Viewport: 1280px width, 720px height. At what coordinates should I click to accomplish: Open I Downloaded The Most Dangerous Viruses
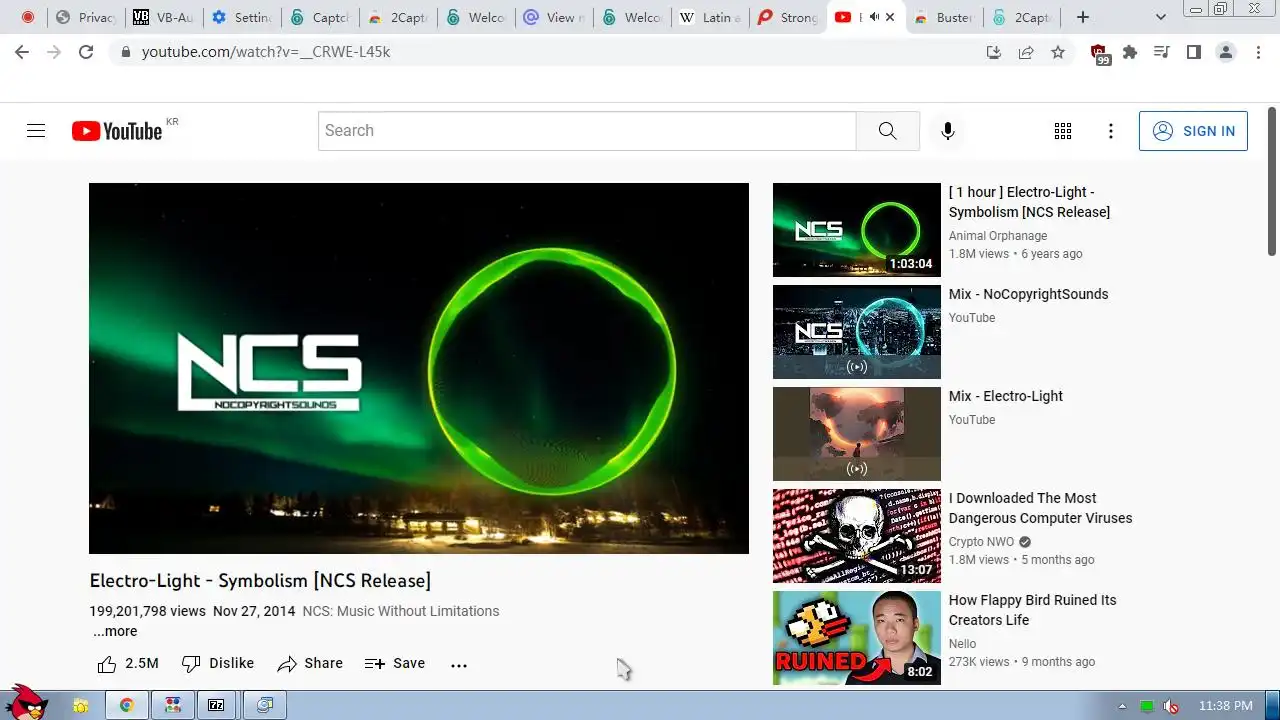pyautogui.click(x=1041, y=508)
